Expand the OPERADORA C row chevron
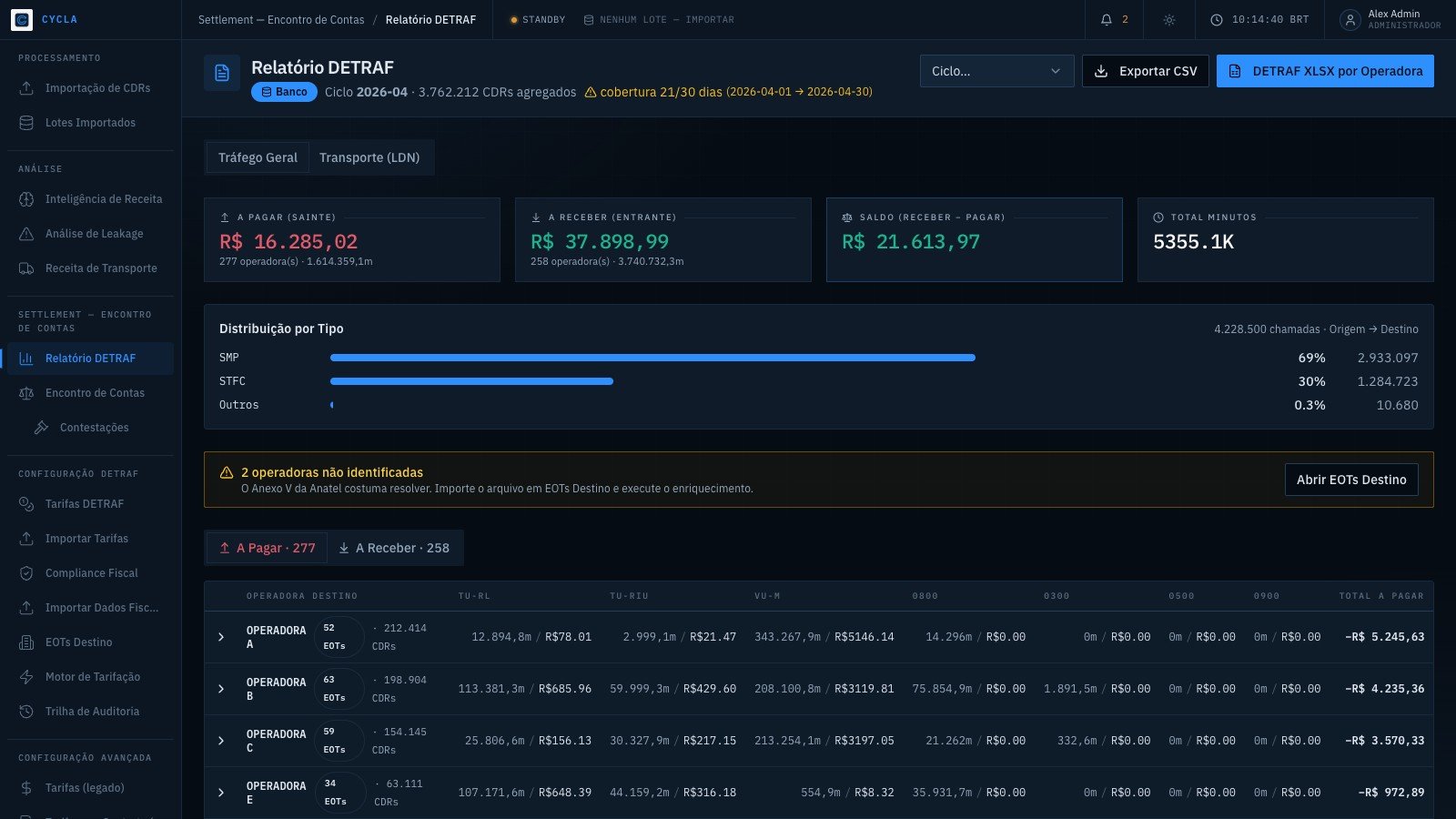 (221, 741)
